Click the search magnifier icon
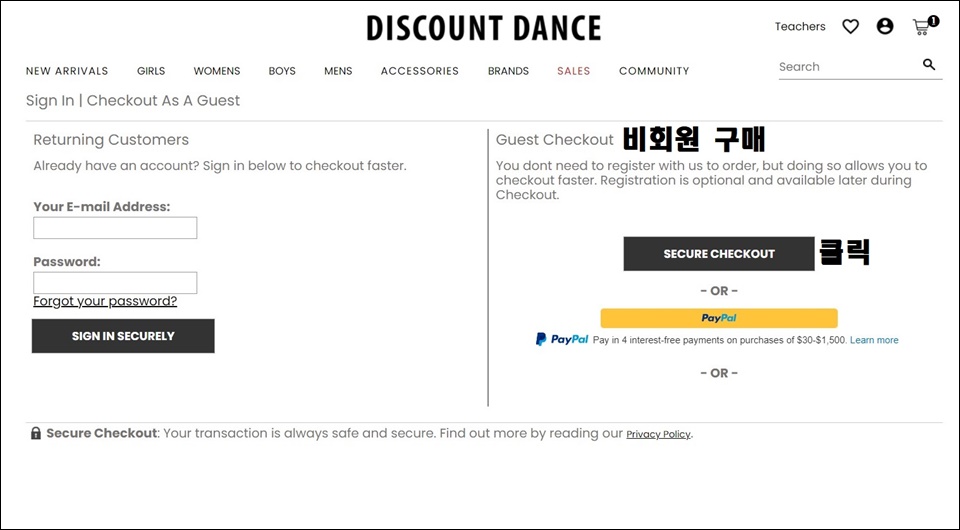 tap(929, 64)
